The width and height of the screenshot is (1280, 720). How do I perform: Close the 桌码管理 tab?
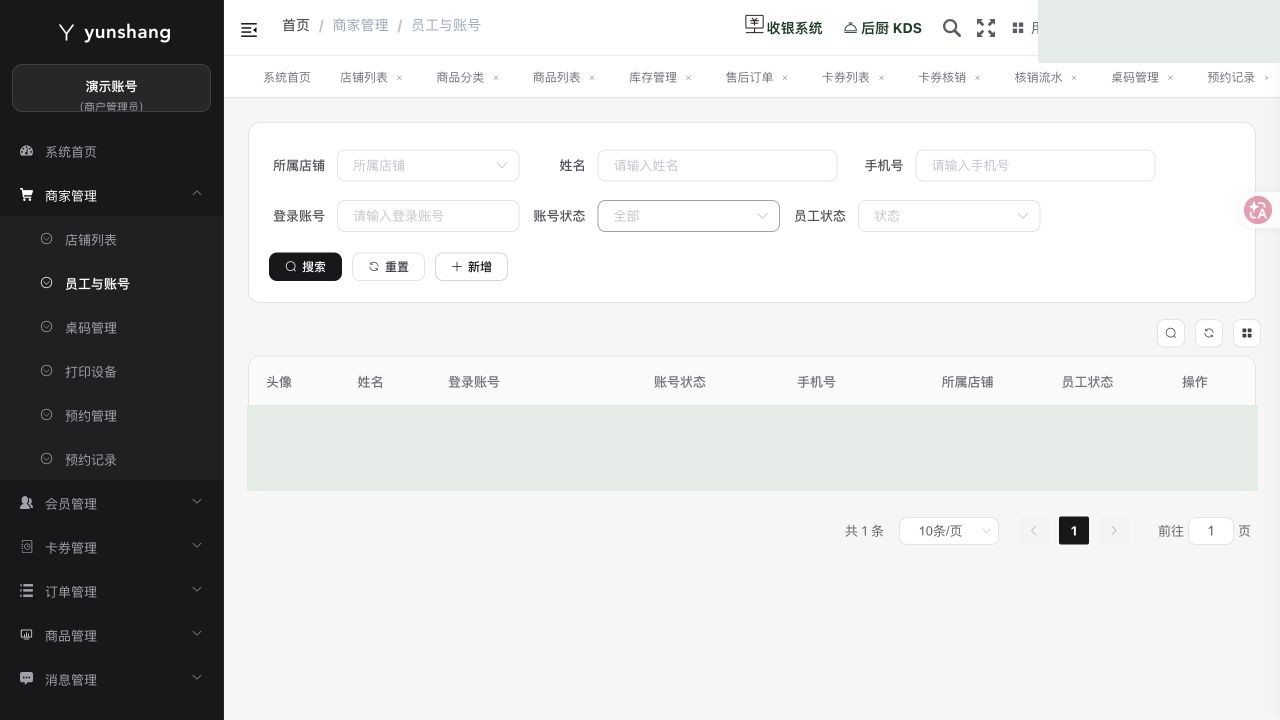[1171, 77]
